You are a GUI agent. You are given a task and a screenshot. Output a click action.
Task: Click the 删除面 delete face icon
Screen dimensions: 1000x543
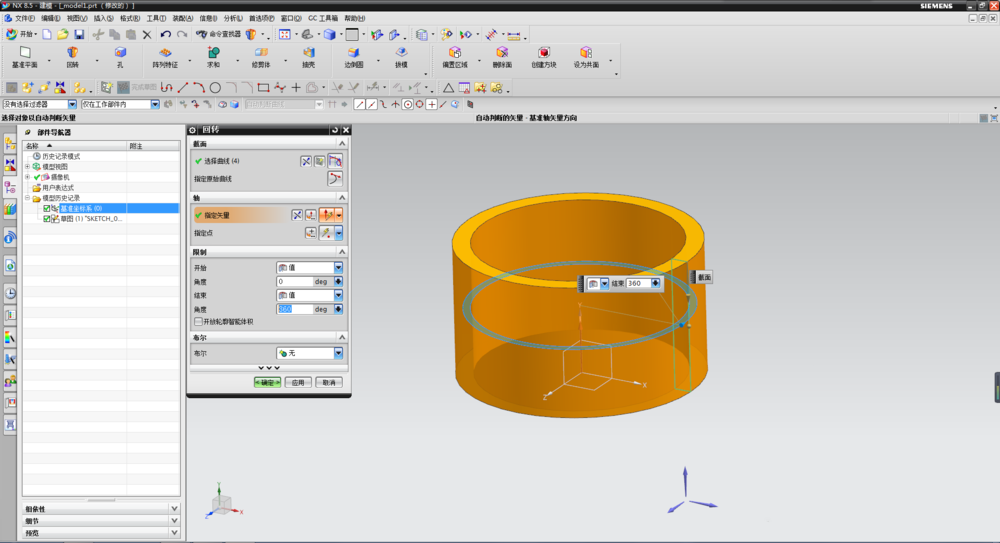click(501, 54)
